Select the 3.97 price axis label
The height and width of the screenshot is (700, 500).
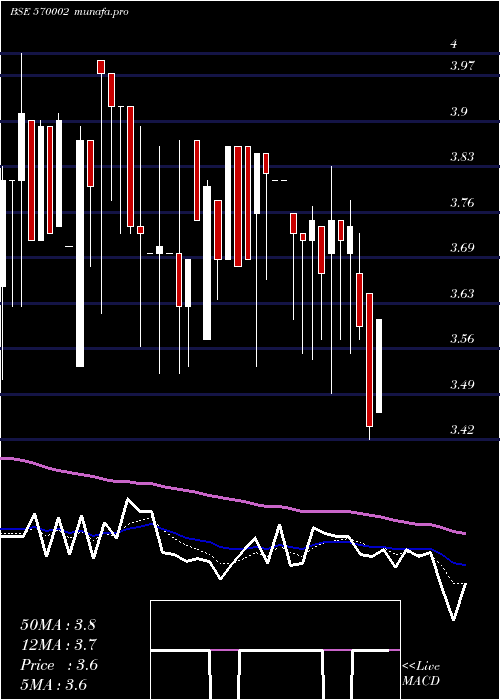(462, 66)
